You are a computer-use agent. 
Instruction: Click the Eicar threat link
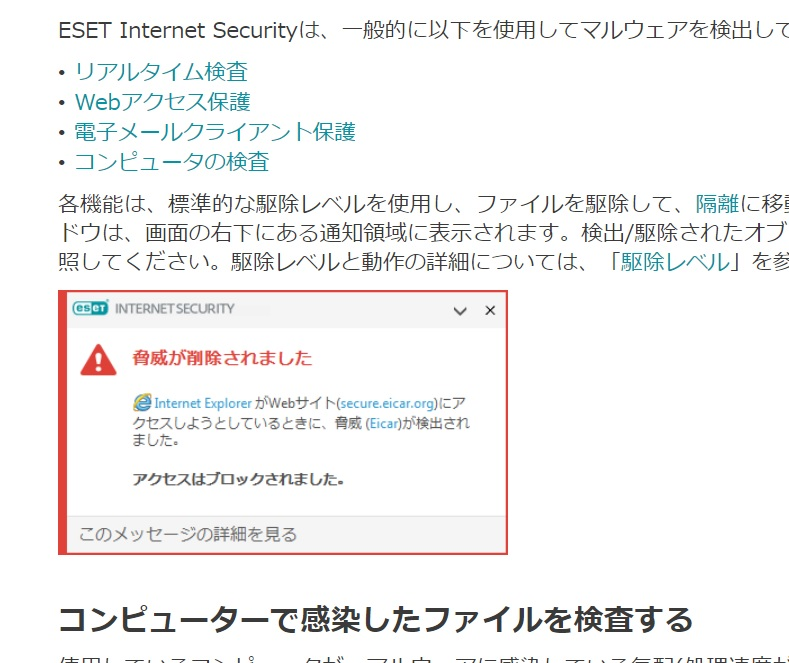(x=384, y=423)
